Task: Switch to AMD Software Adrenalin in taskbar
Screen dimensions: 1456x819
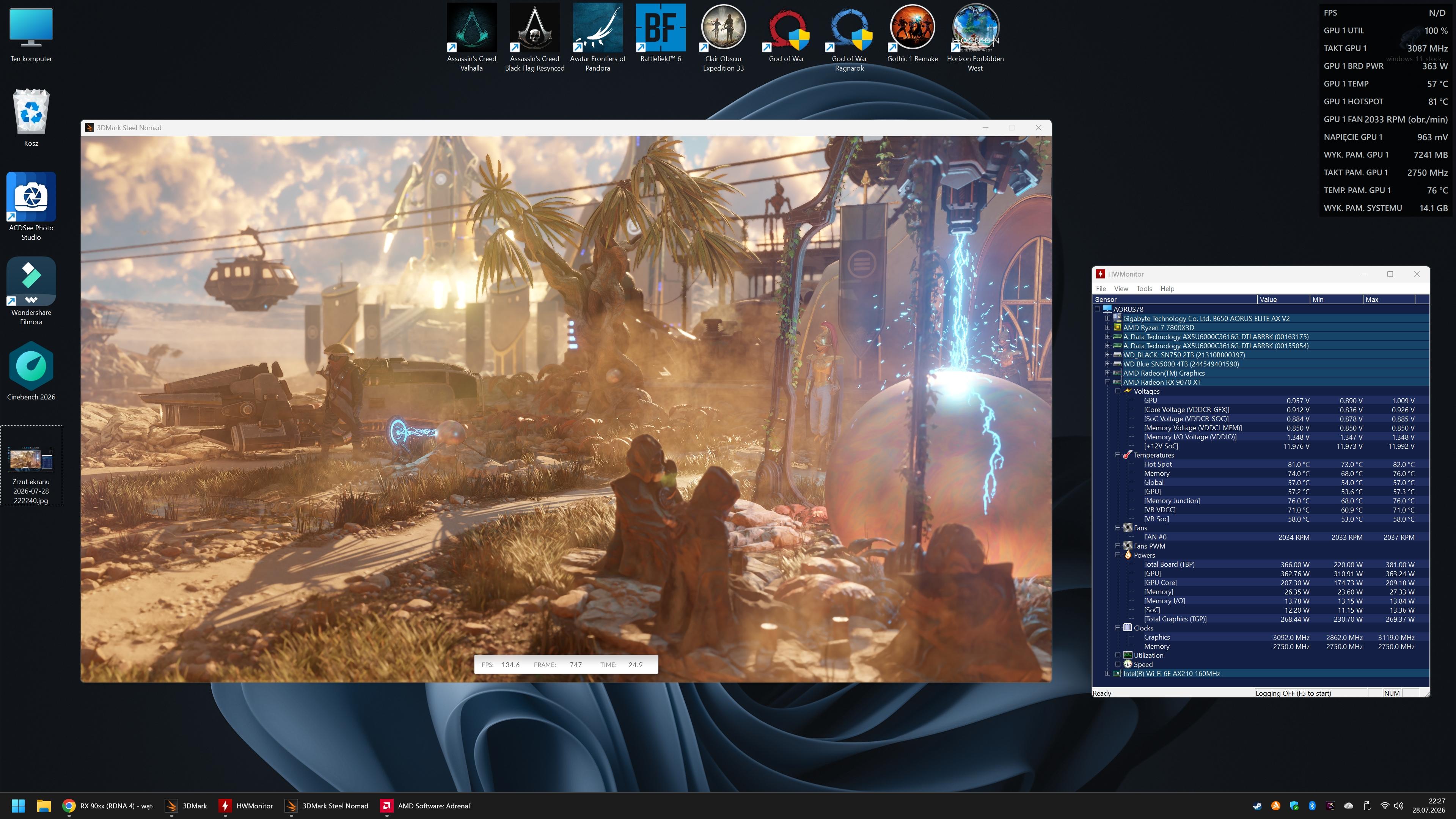Action: point(427,805)
